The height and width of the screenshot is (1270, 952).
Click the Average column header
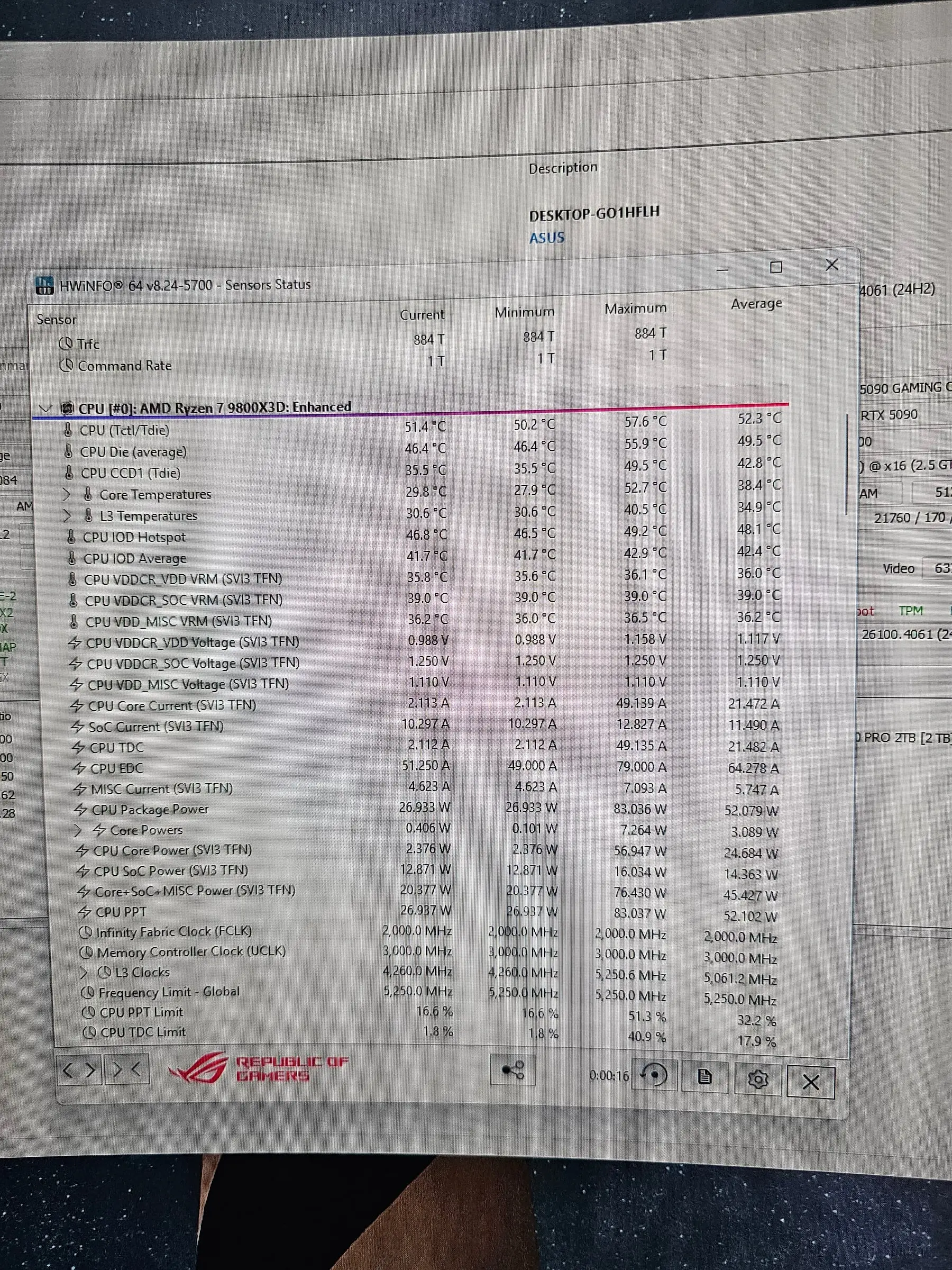[756, 303]
